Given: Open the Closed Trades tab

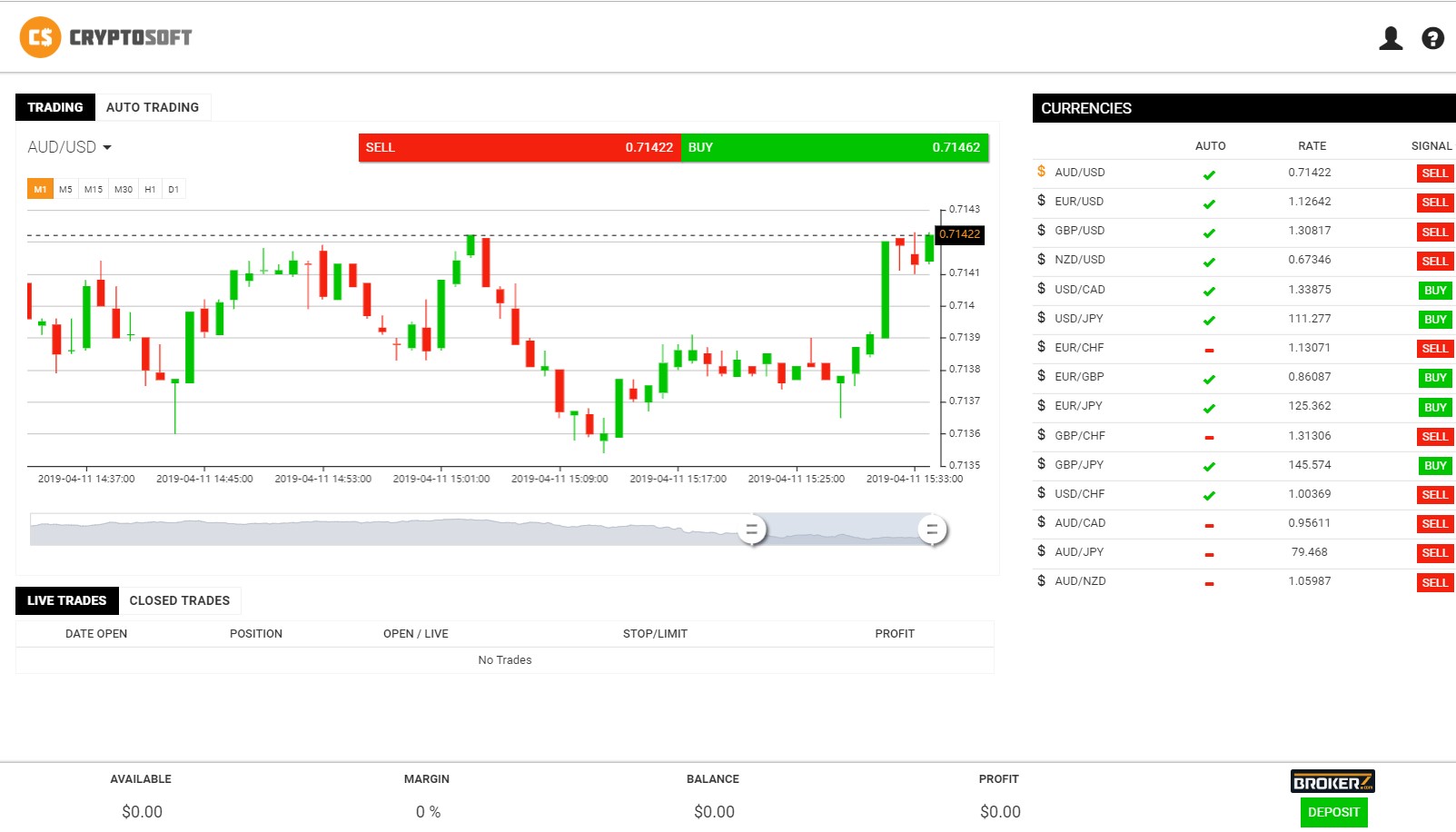Looking at the screenshot, I should tap(180, 600).
